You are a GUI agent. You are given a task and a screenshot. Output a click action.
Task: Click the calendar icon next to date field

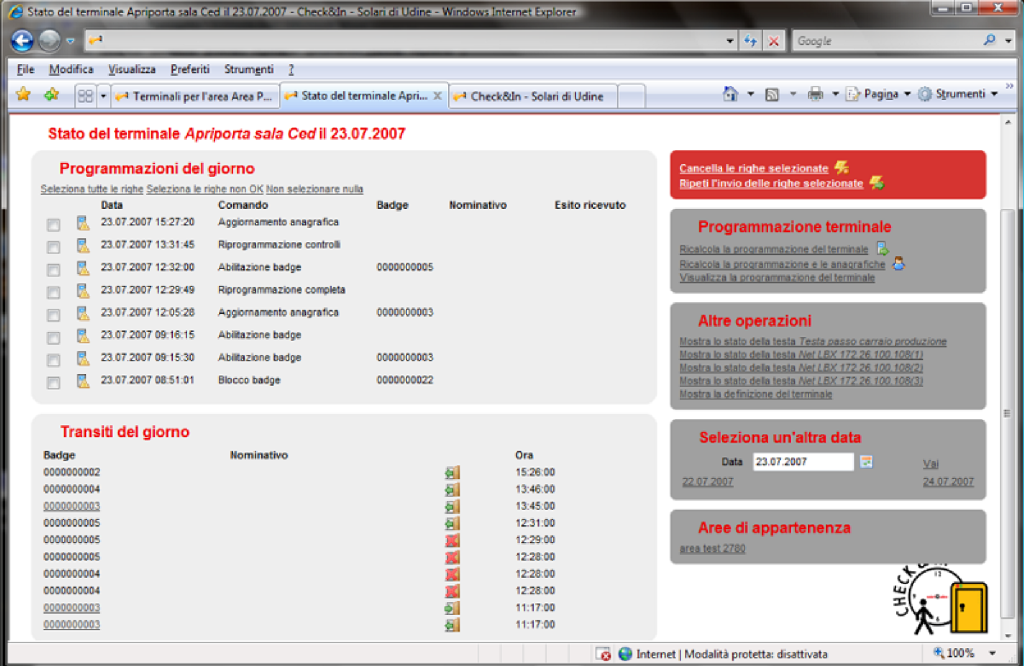tap(866, 462)
